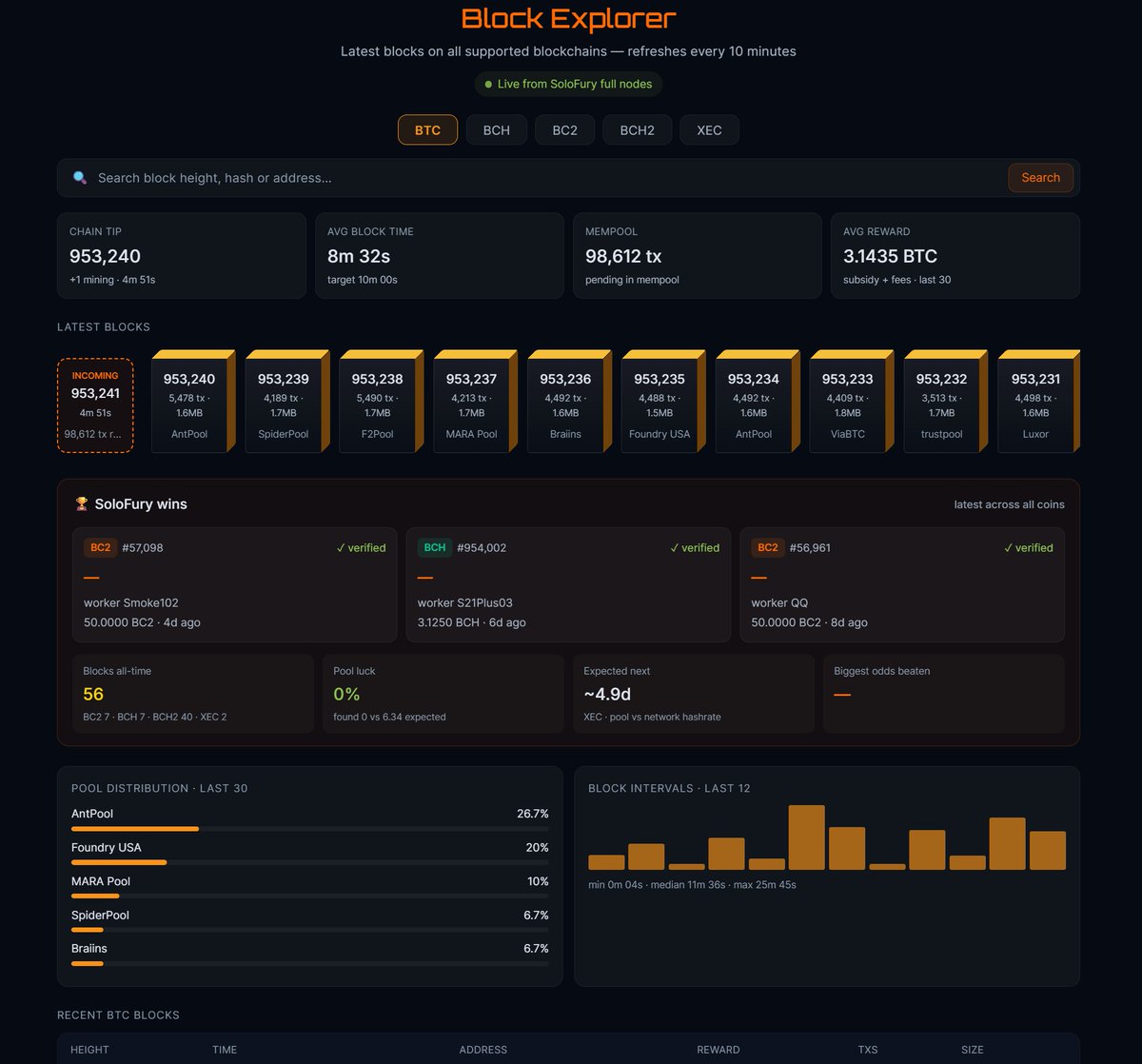The width and height of the screenshot is (1142, 1064).
Task: Click 'latest across all coins' label
Action: 1009,504
